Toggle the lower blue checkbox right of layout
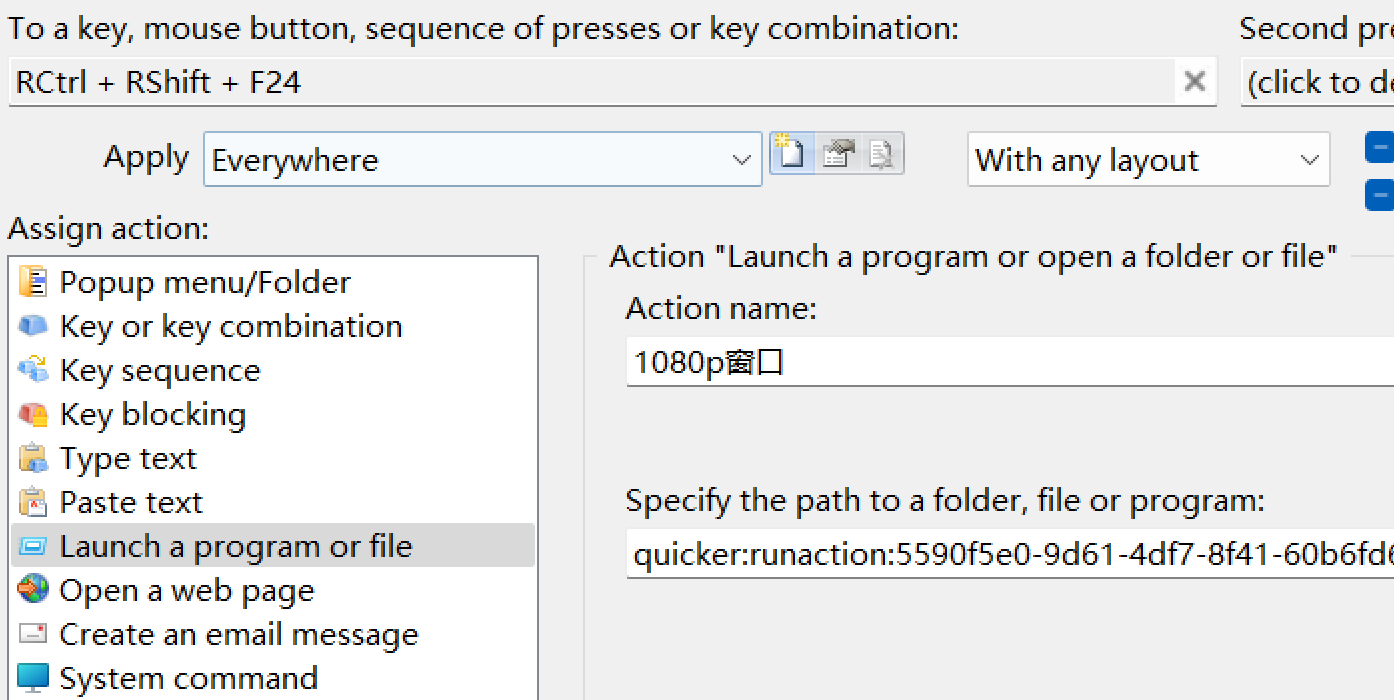This screenshot has width=1394, height=700. point(1380,192)
